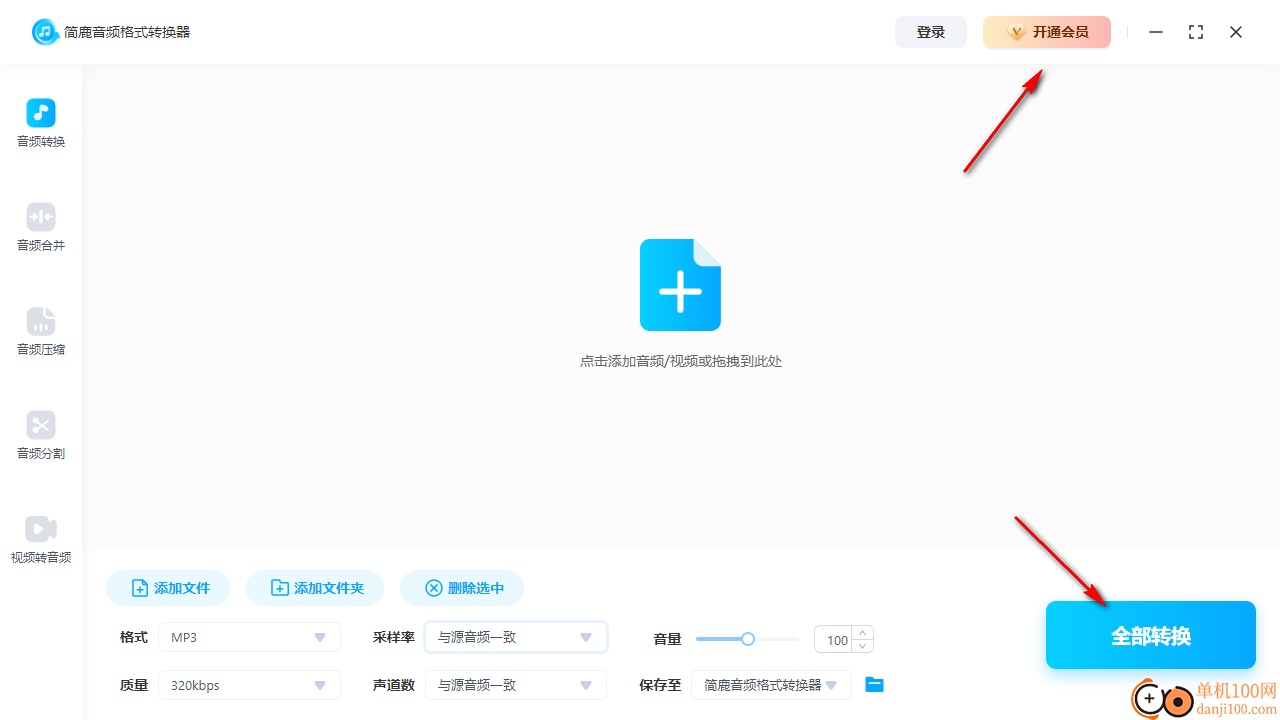The image size is (1280, 720).
Task: Click 添加文件 add file button
Action: (x=168, y=588)
